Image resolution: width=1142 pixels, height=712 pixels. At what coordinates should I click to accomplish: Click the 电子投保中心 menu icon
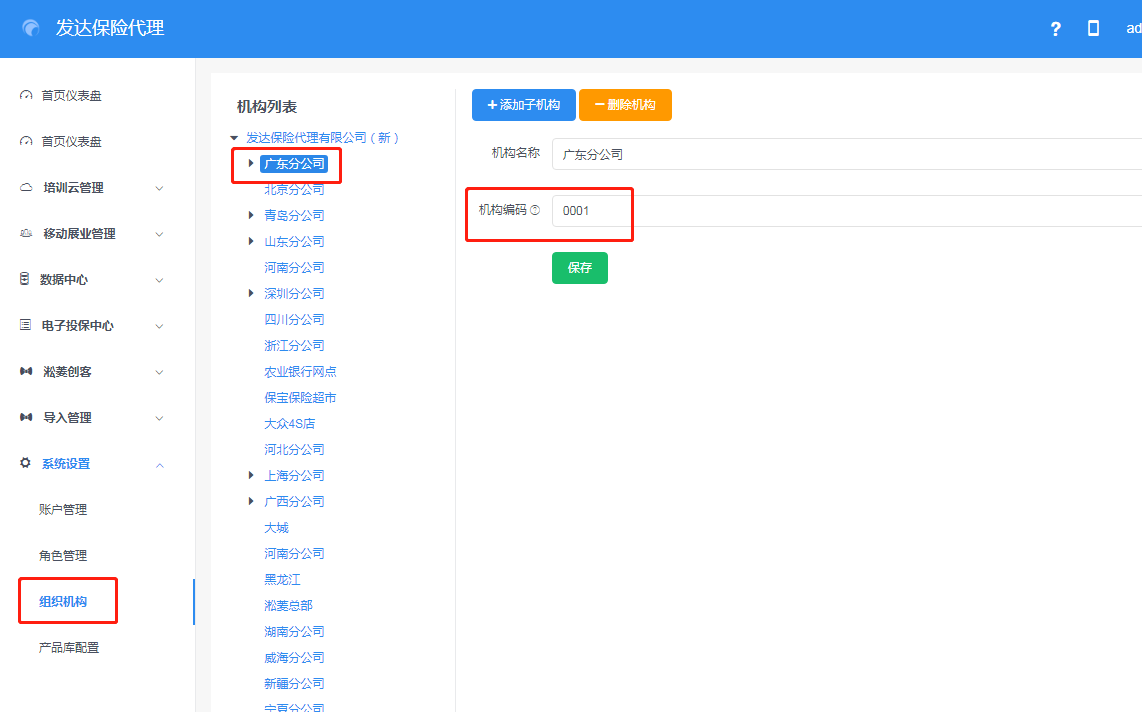coord(26,326)
